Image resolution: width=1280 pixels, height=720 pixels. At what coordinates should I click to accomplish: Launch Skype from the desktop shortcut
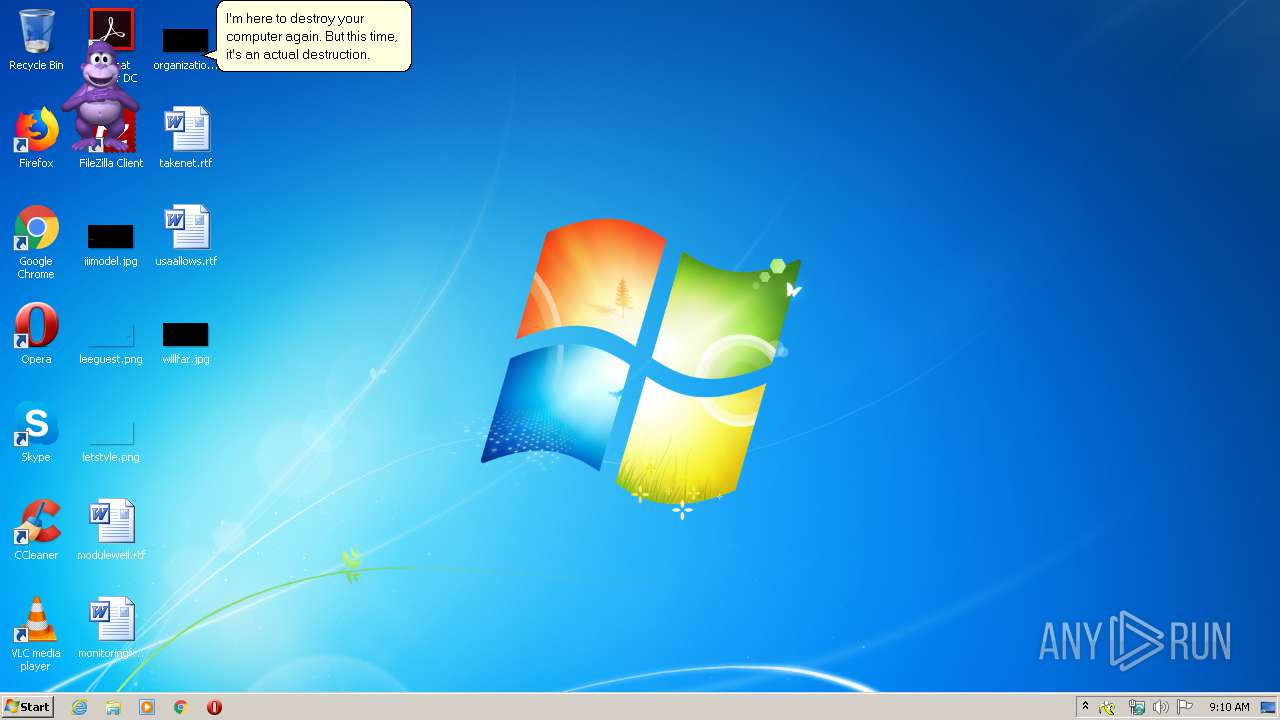coord(36,432)
